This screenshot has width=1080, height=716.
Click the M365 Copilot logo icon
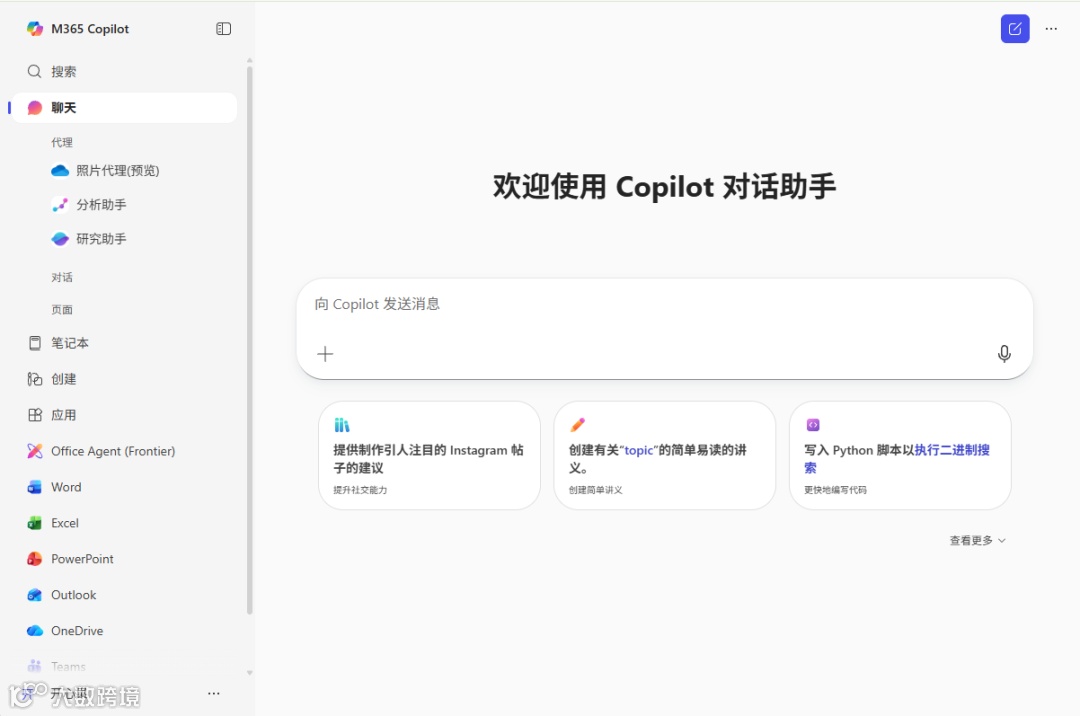tap(34, 29)
